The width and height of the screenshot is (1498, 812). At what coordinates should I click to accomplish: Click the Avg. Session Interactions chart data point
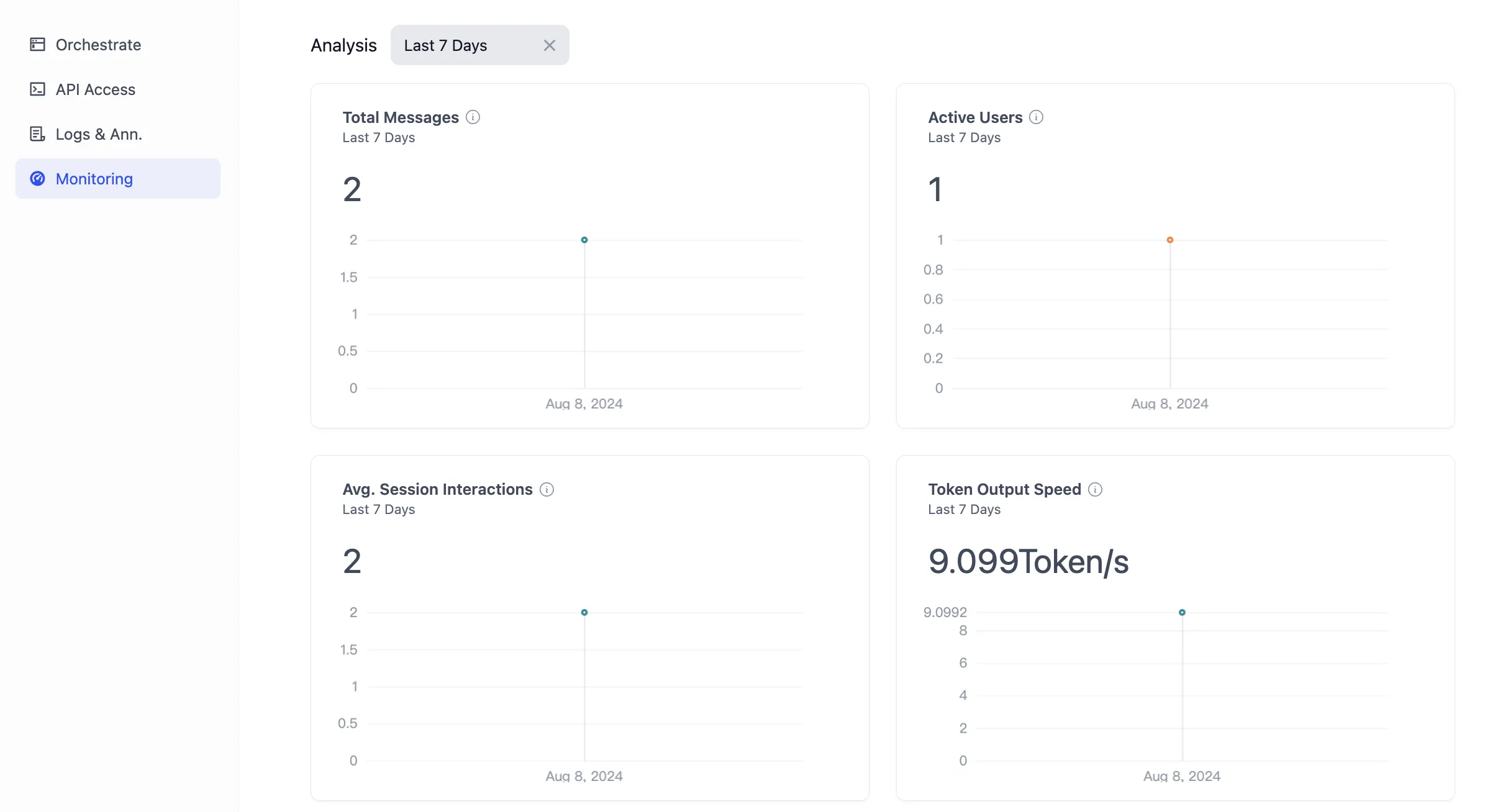point(584,612)
